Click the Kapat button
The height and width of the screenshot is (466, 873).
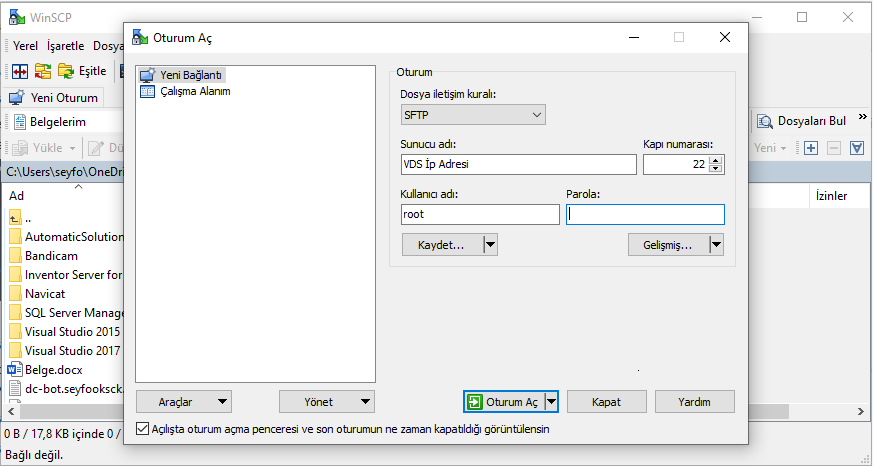[x=607, y=402]
